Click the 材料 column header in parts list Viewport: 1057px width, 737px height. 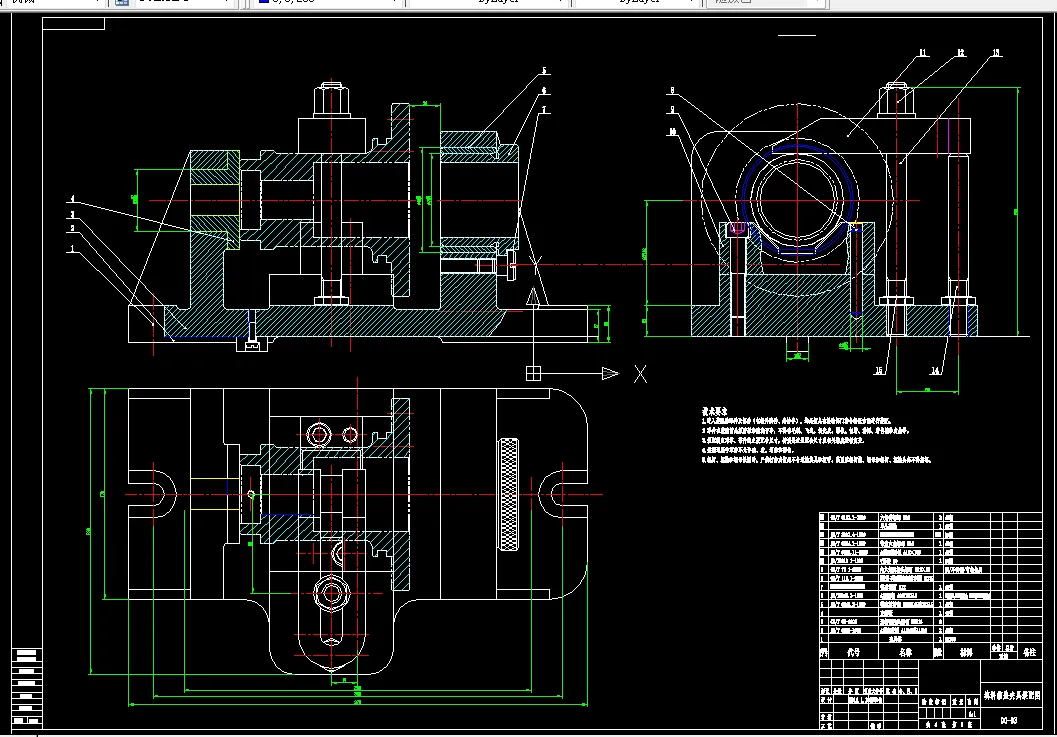click(x=966, y=653)
